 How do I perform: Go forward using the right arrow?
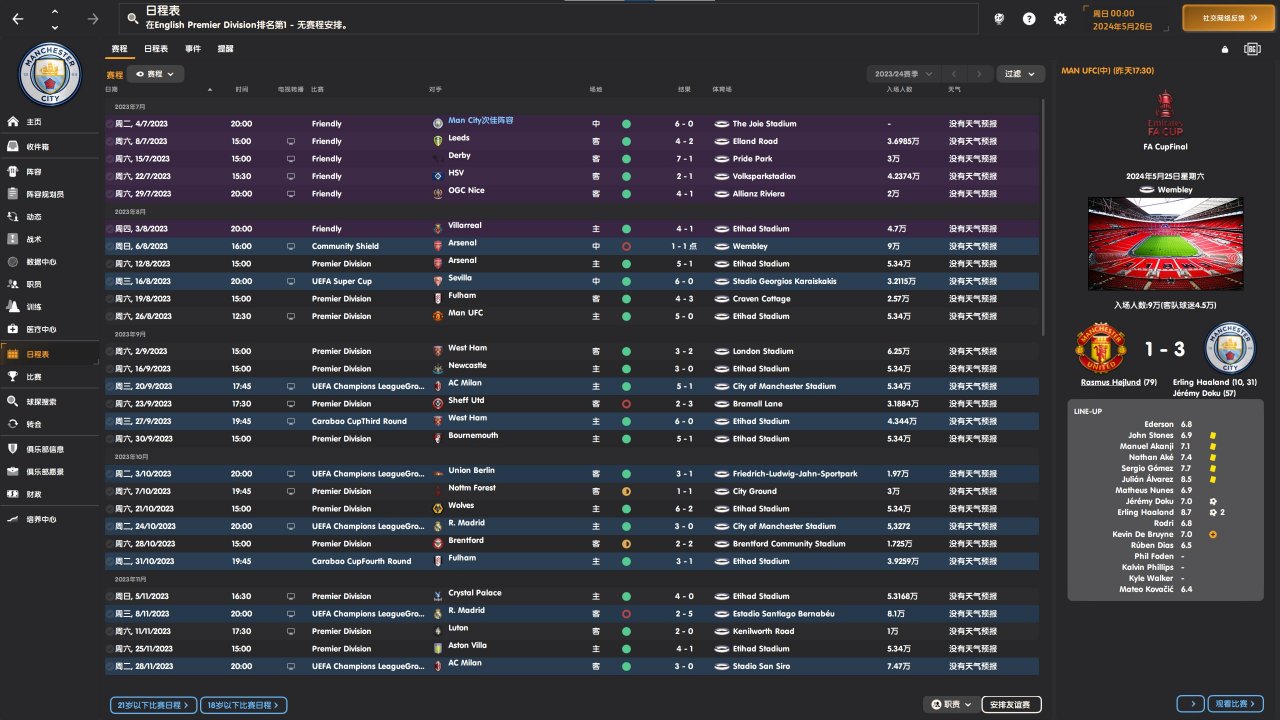93,19
